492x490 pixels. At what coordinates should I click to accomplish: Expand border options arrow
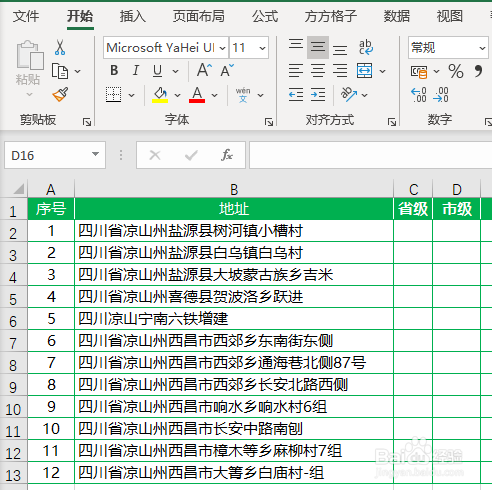click(x=131, y=95)
